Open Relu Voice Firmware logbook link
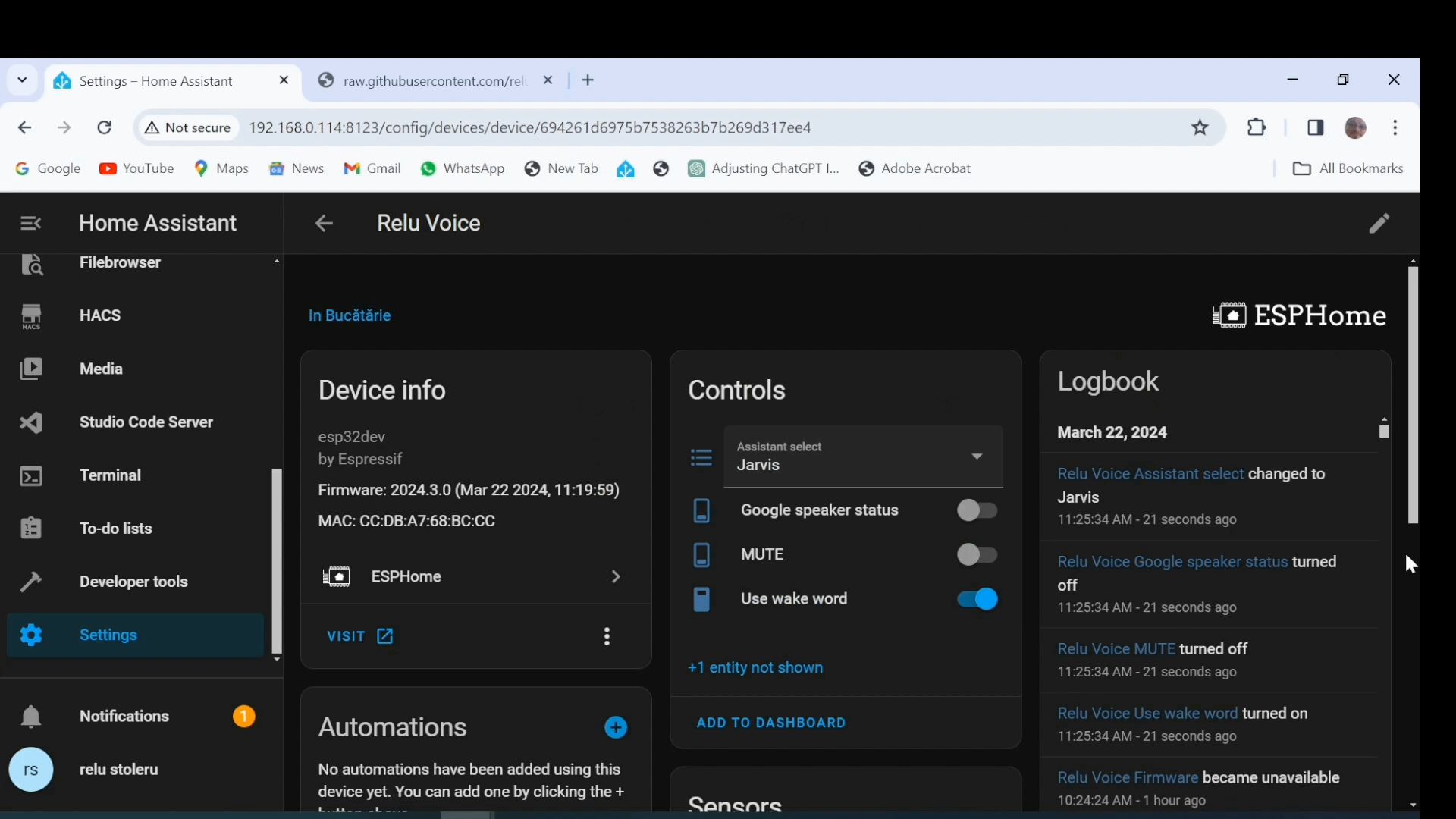The height and width of the screenshot is (819, 1456). pyautogui.click(x=1128, y=778)
